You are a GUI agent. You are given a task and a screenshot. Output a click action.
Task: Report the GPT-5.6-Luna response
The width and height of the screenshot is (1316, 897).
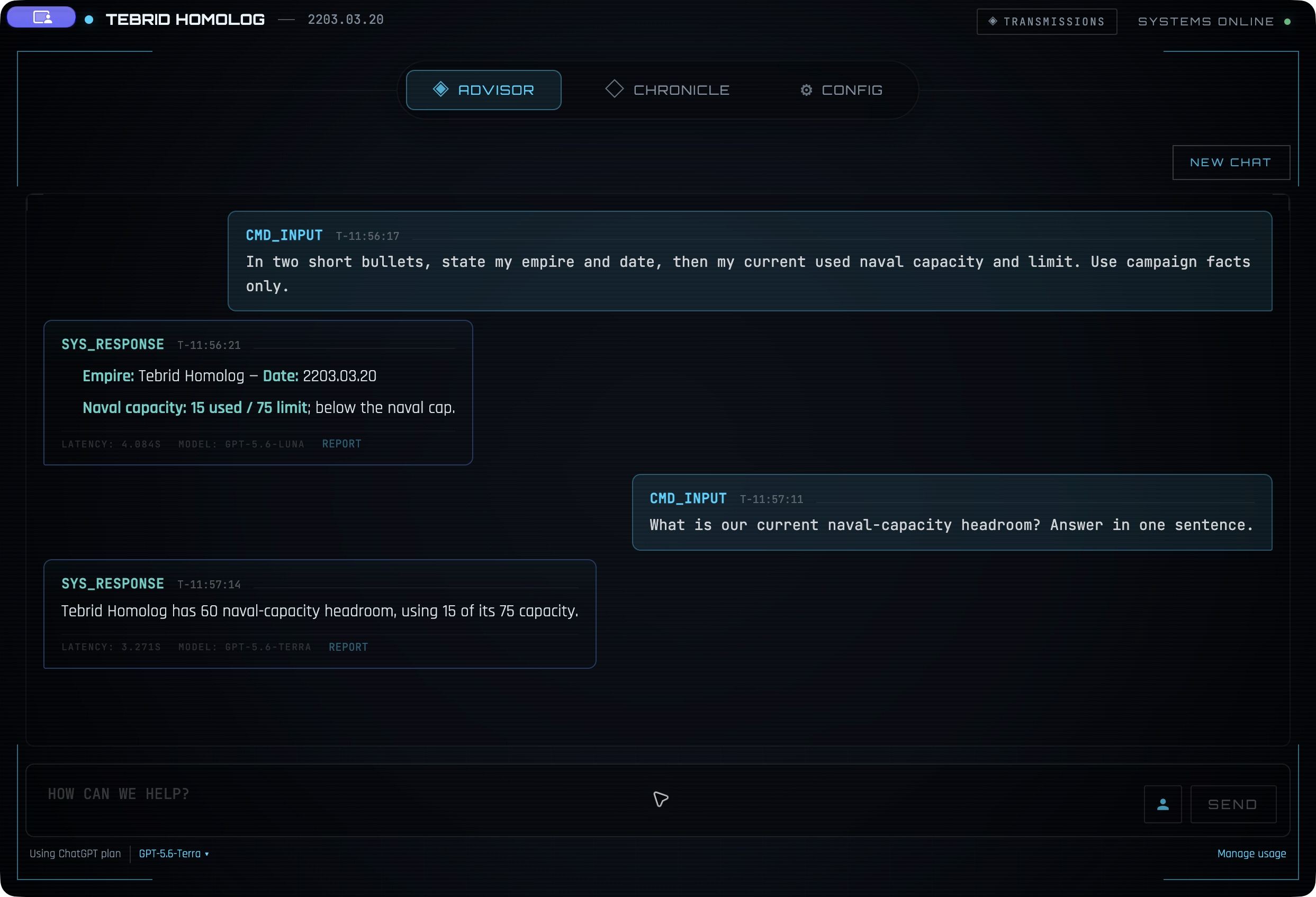pos(341,444)
